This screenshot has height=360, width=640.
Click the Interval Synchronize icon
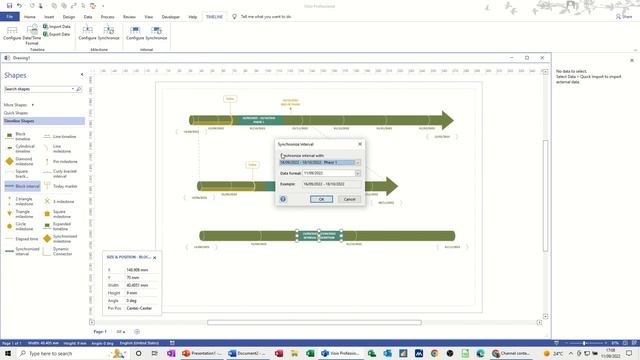(156, 33)
